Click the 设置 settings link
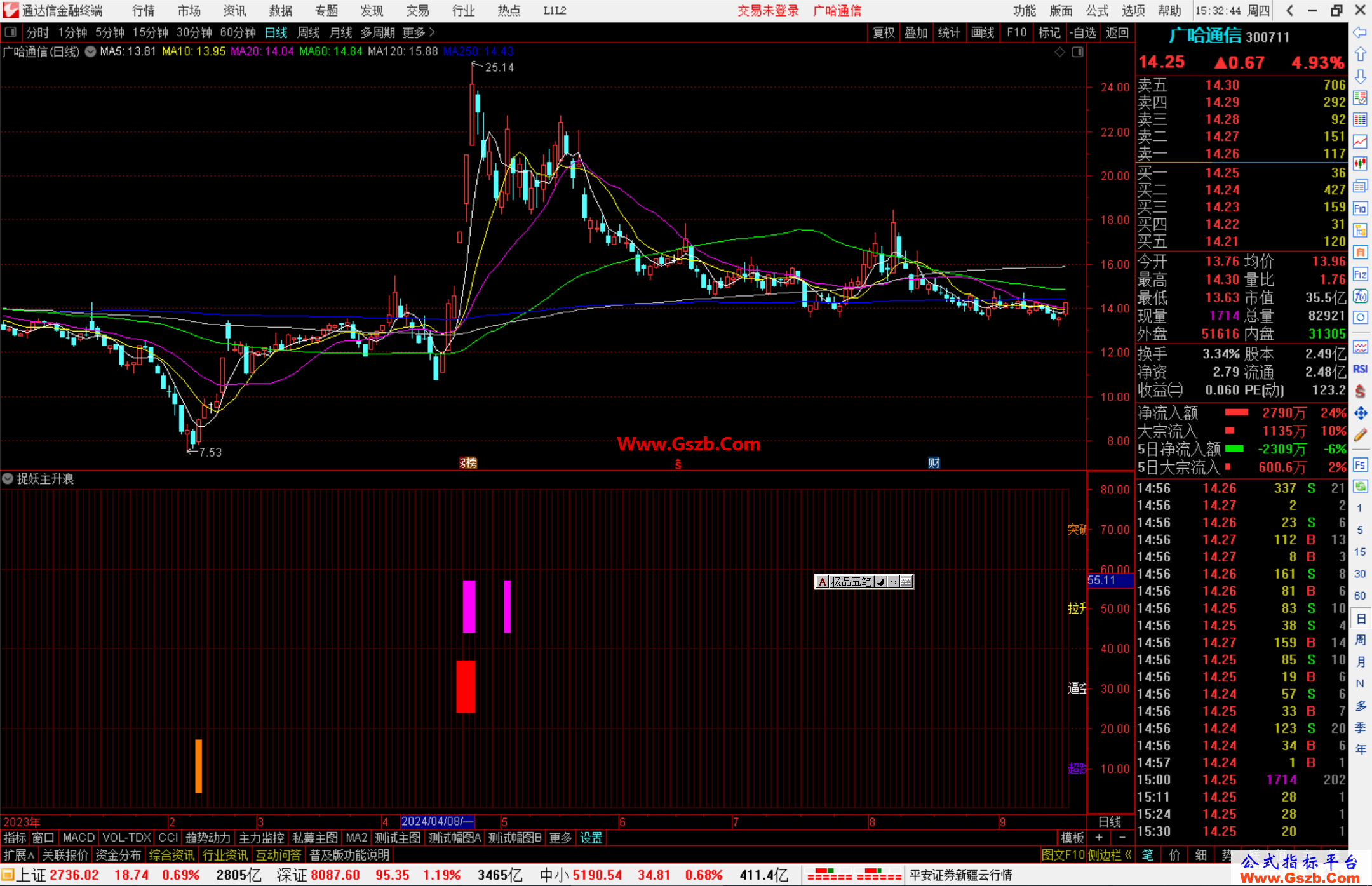This screenshot has height=886, width=1372. [591, 838]
